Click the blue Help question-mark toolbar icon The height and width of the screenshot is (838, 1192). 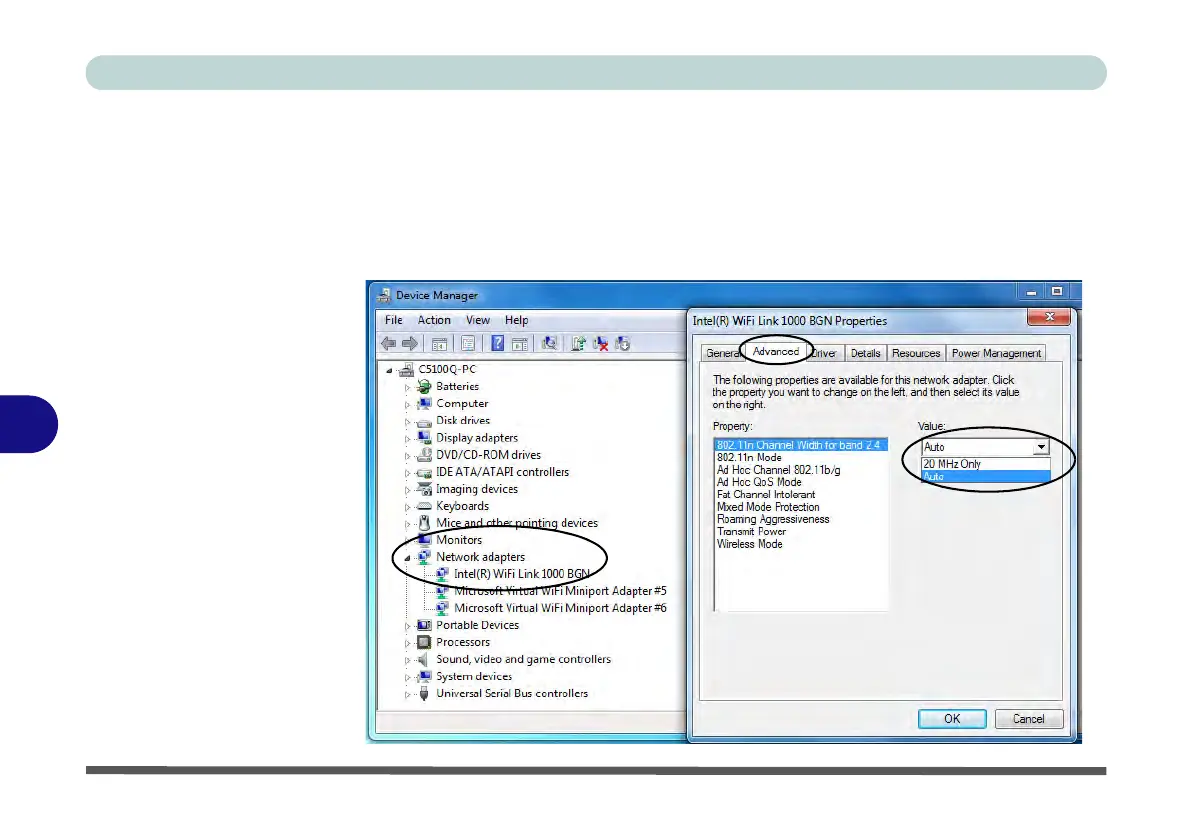(497, 344)
